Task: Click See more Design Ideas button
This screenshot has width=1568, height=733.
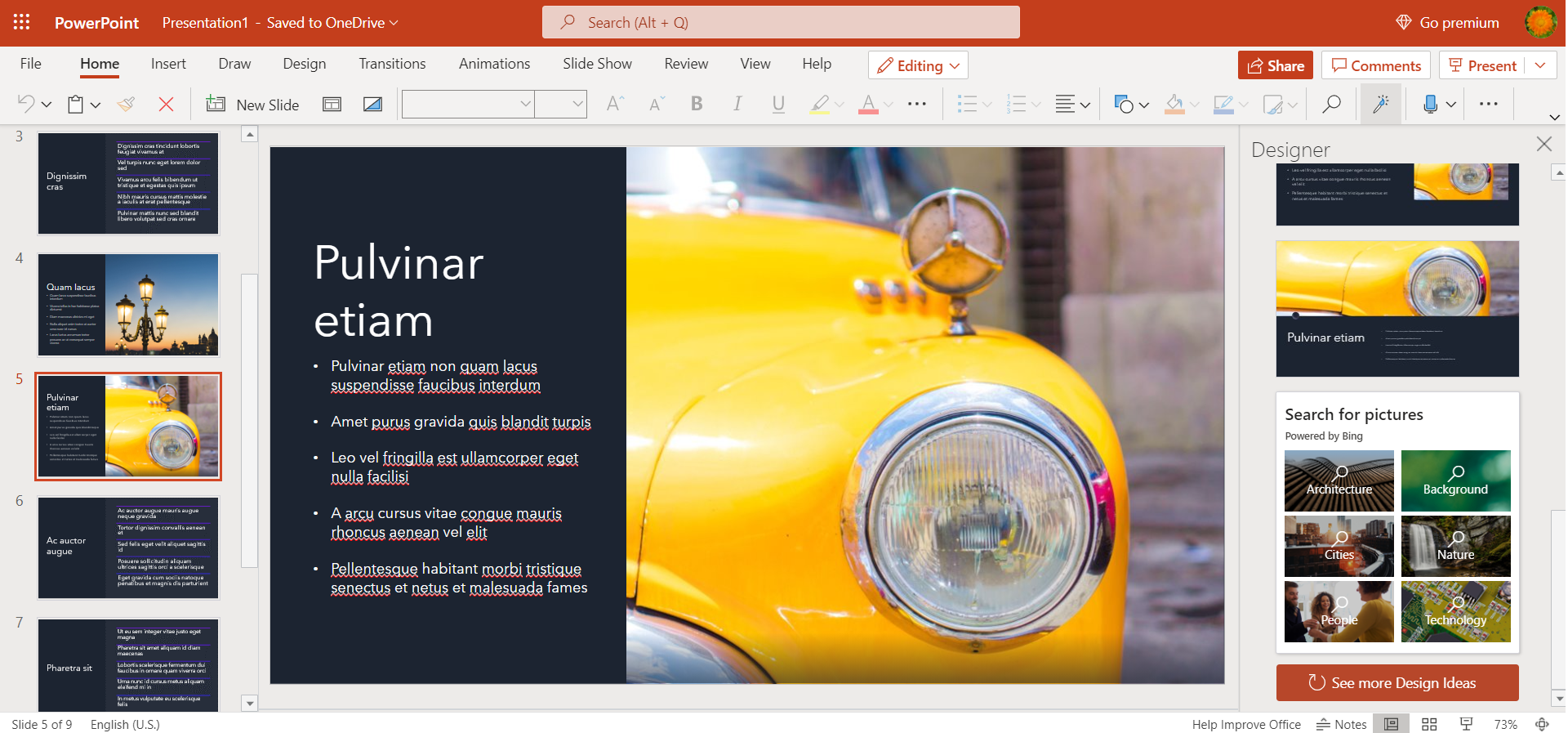Action: click(x=1396, y=683)
